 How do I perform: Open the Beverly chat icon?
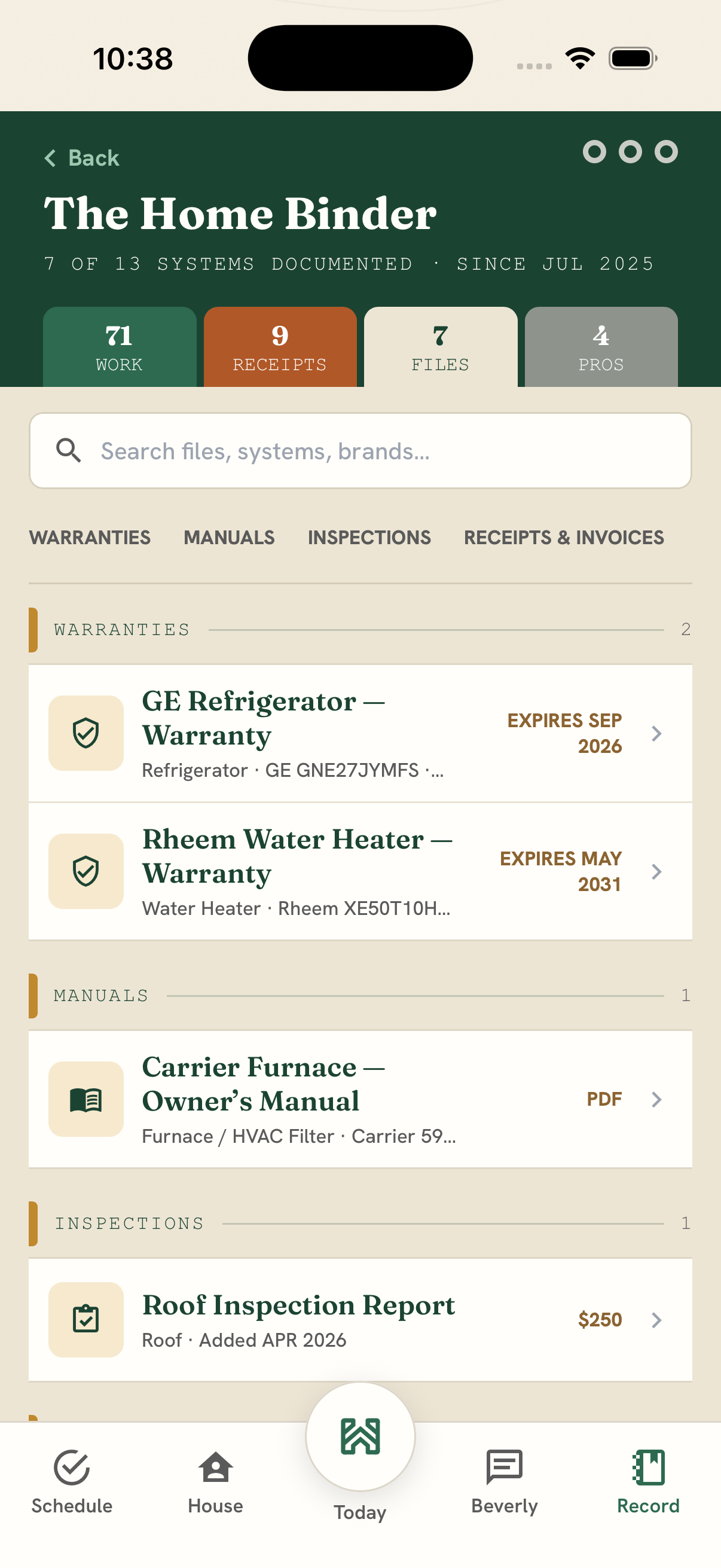505,1468
